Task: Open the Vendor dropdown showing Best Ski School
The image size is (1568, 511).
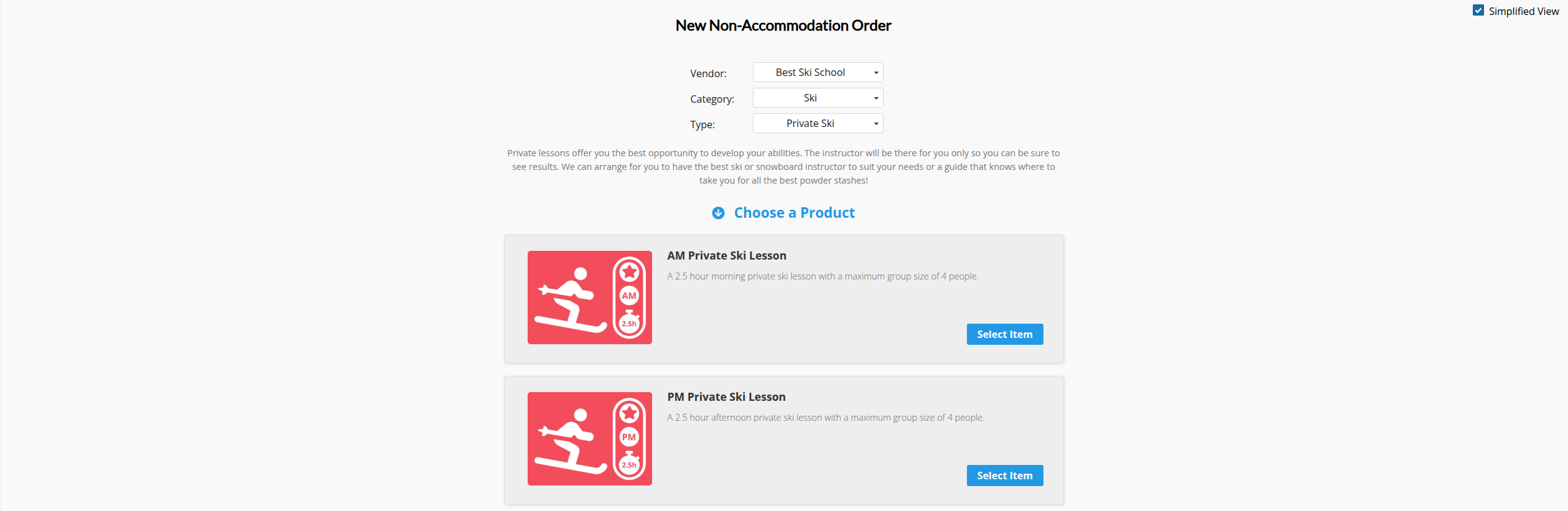Action: (818, 72)
